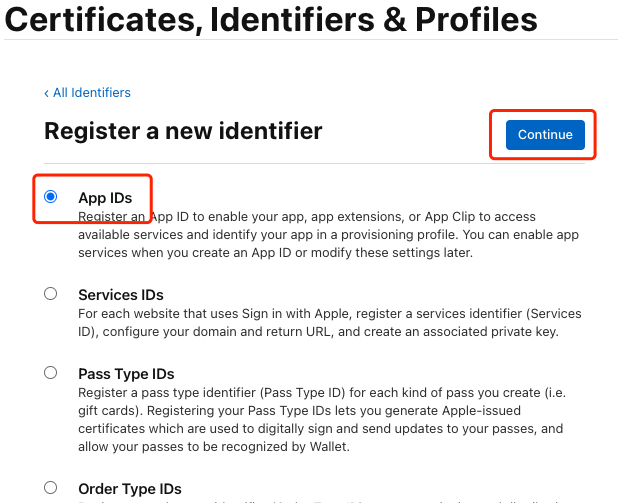Pick the Pass Type IDs radio button

pos(51,372)
